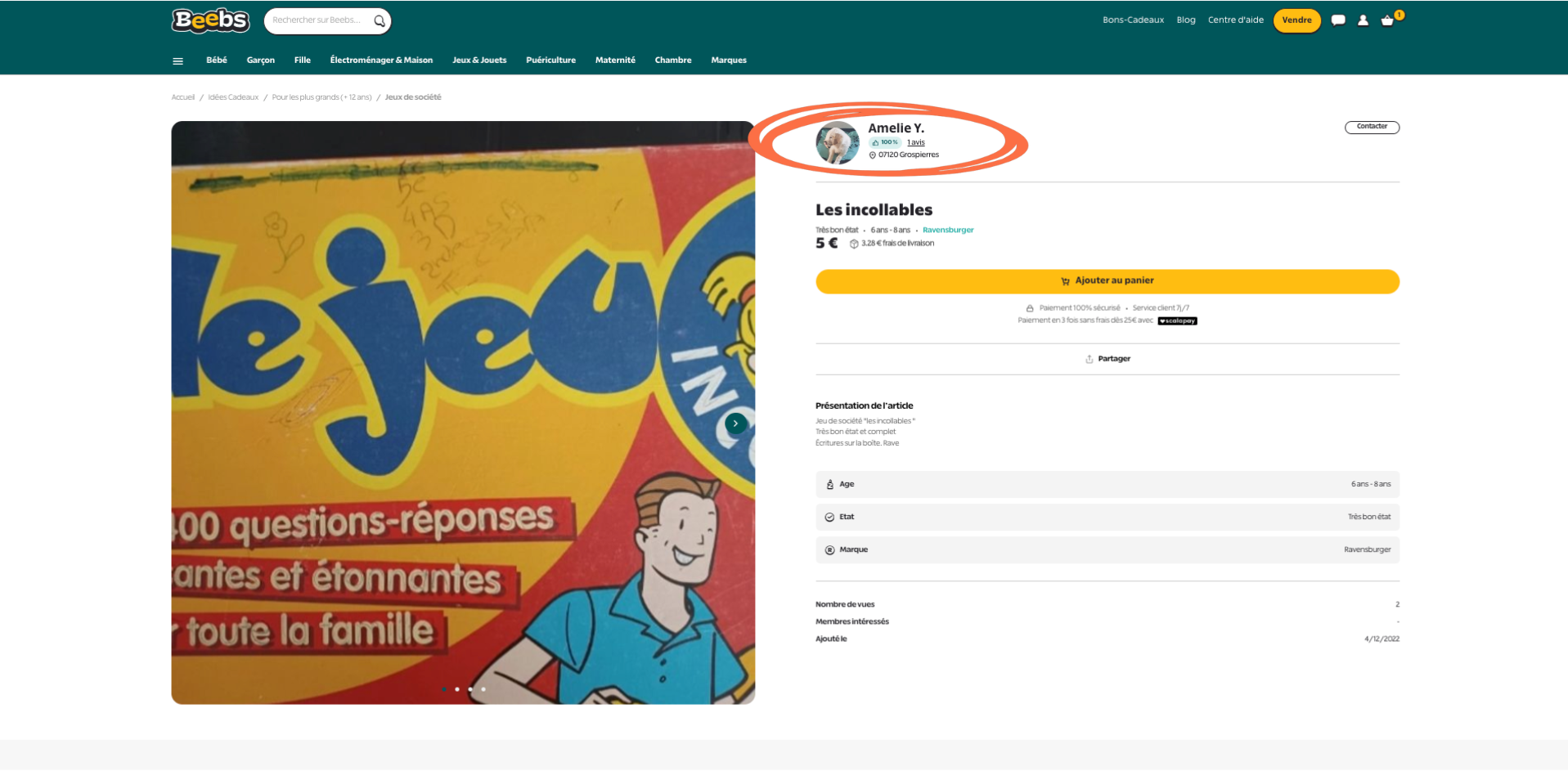The image size is (1568, 771).
Task: Open the Maternité menu
Action: (615, 61)
